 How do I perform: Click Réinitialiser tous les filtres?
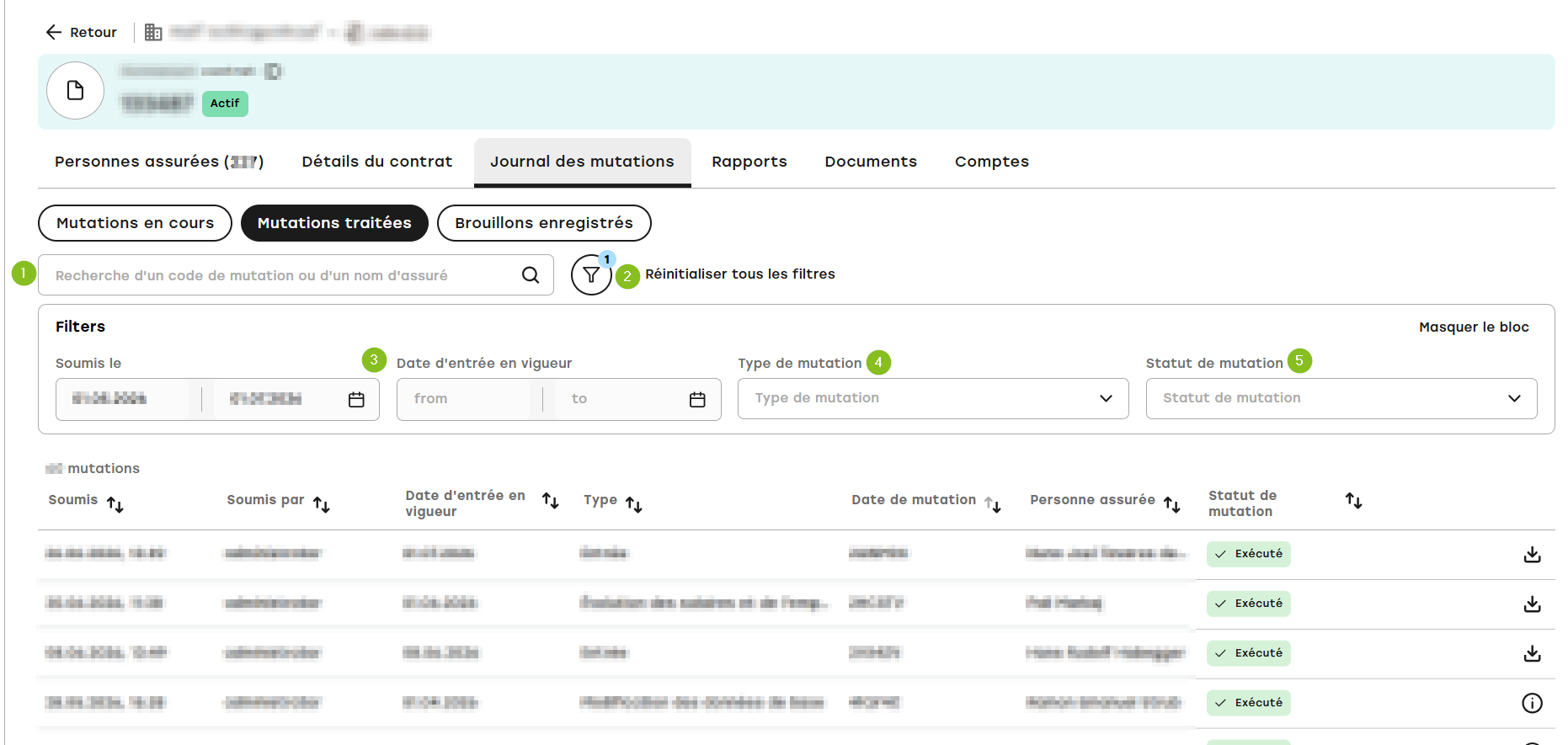[740, 274]
